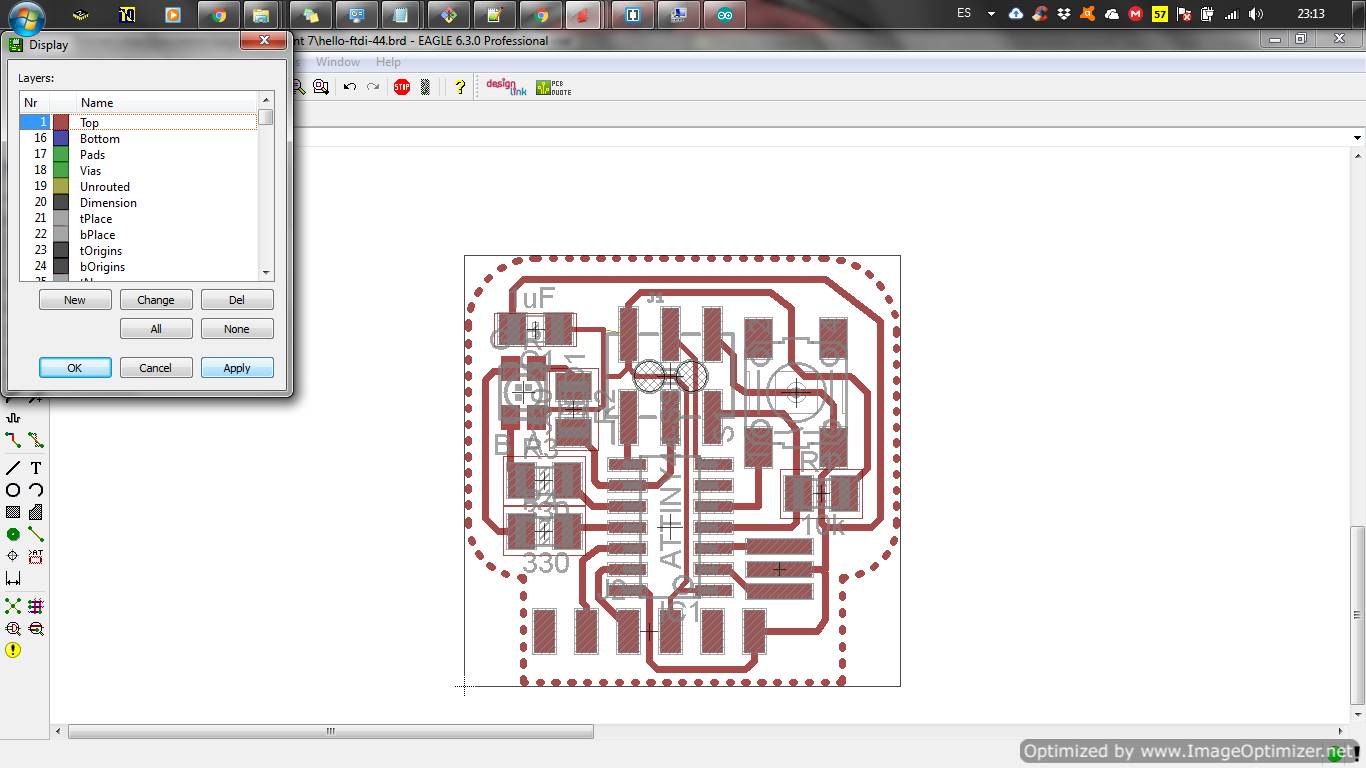1366x768 pixels.
Task: Click the Name column header
Action: pyautogui.click(x=167, y=102)
